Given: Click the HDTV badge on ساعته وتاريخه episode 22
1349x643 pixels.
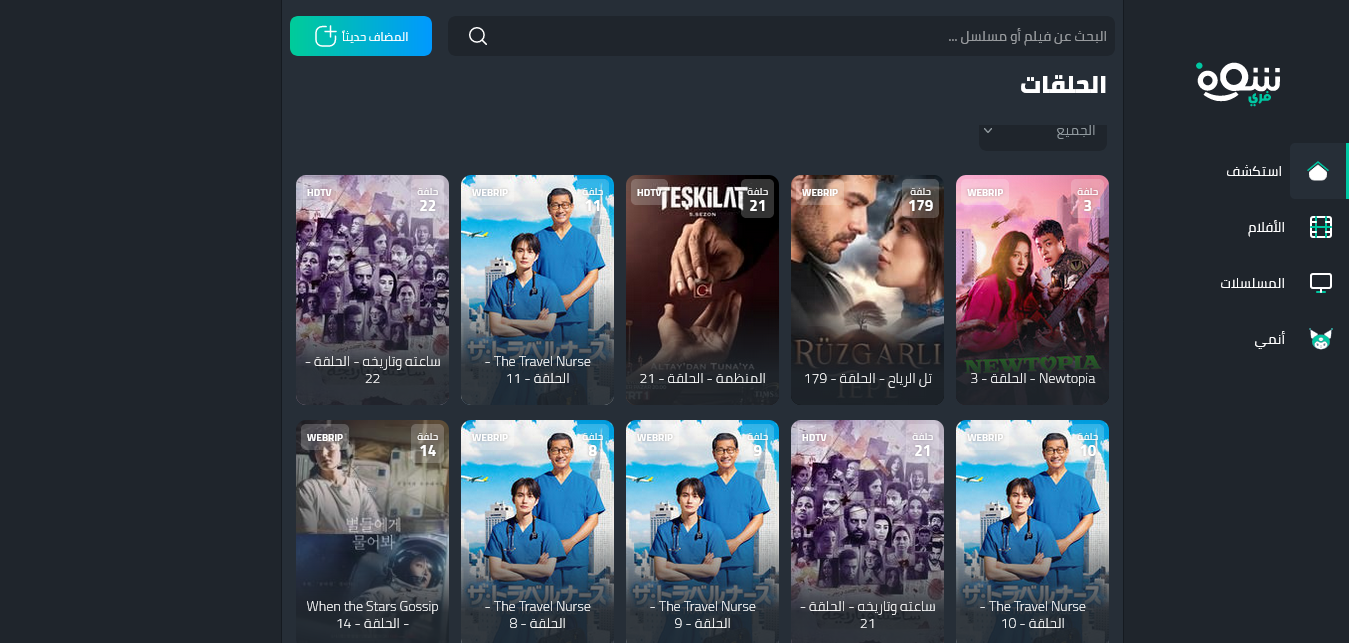Looking at the screenshot, I should coord(319,192).
